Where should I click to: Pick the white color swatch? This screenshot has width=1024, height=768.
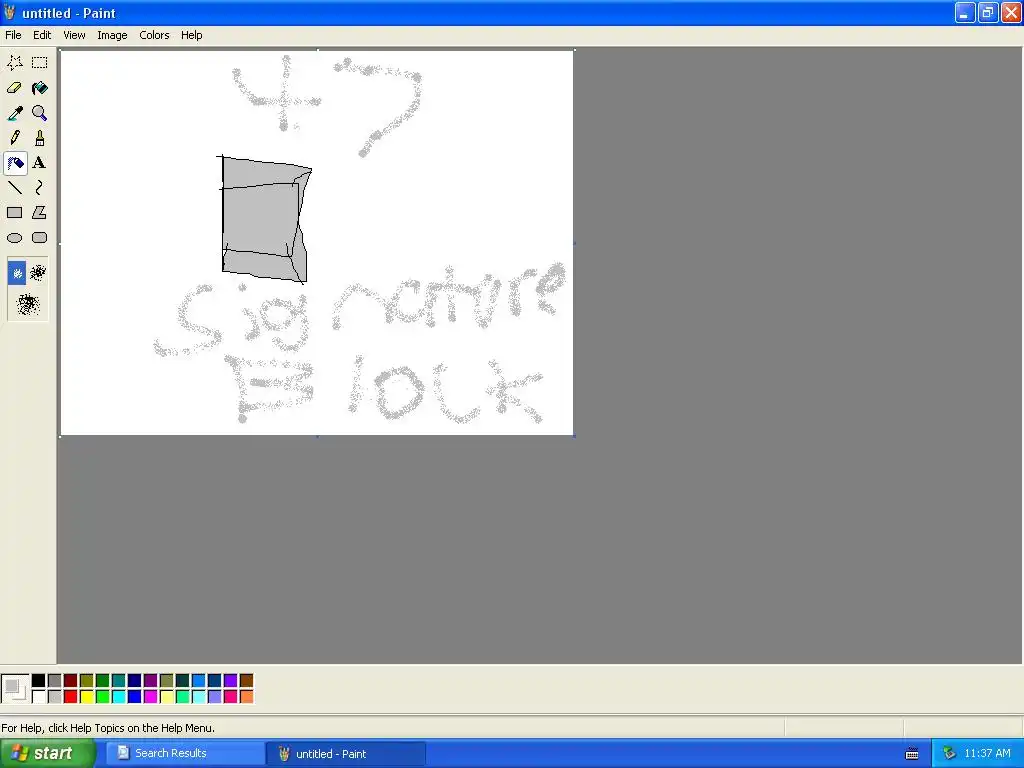coord(39,697)
